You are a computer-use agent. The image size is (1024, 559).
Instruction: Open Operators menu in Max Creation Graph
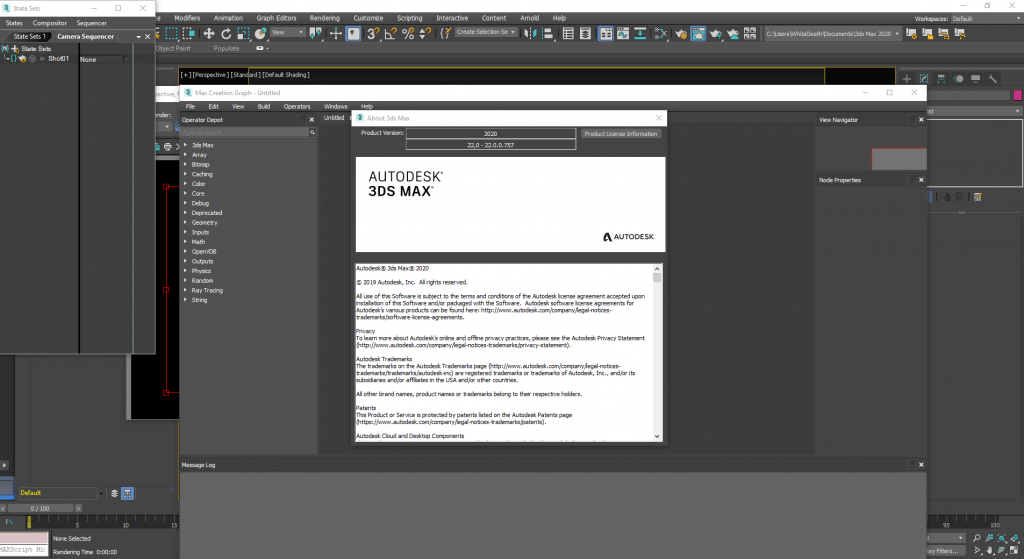[x=297, y=106]
